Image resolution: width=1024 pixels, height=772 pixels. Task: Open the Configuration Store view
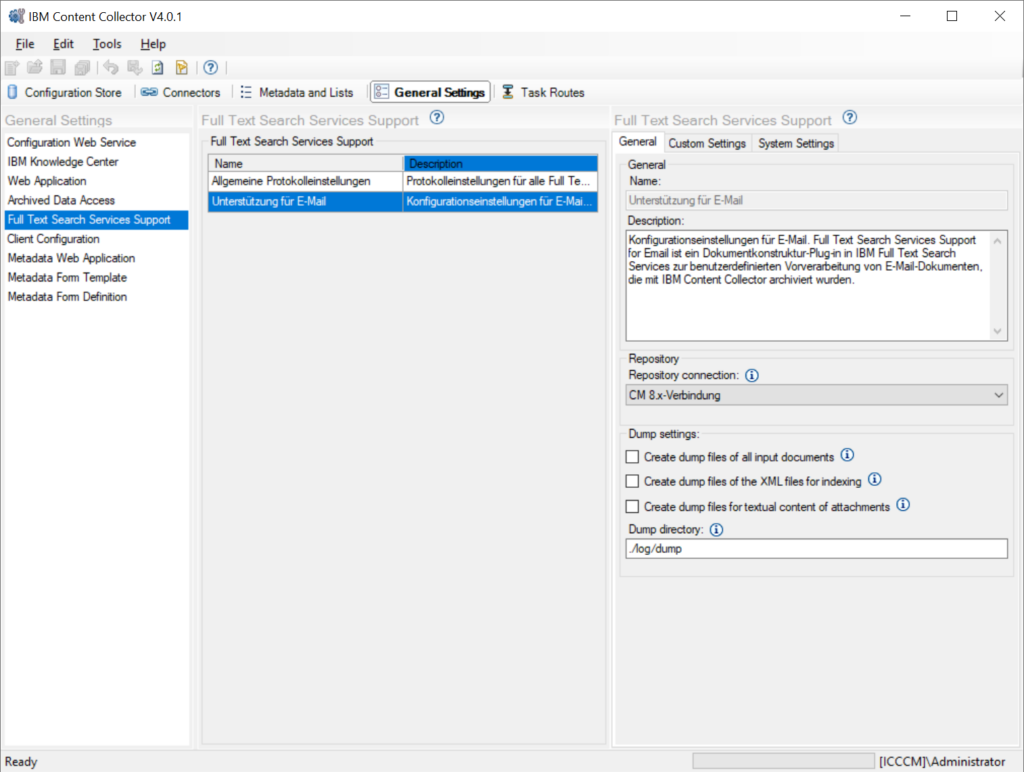pyautogui.click(x=64, y=93)
